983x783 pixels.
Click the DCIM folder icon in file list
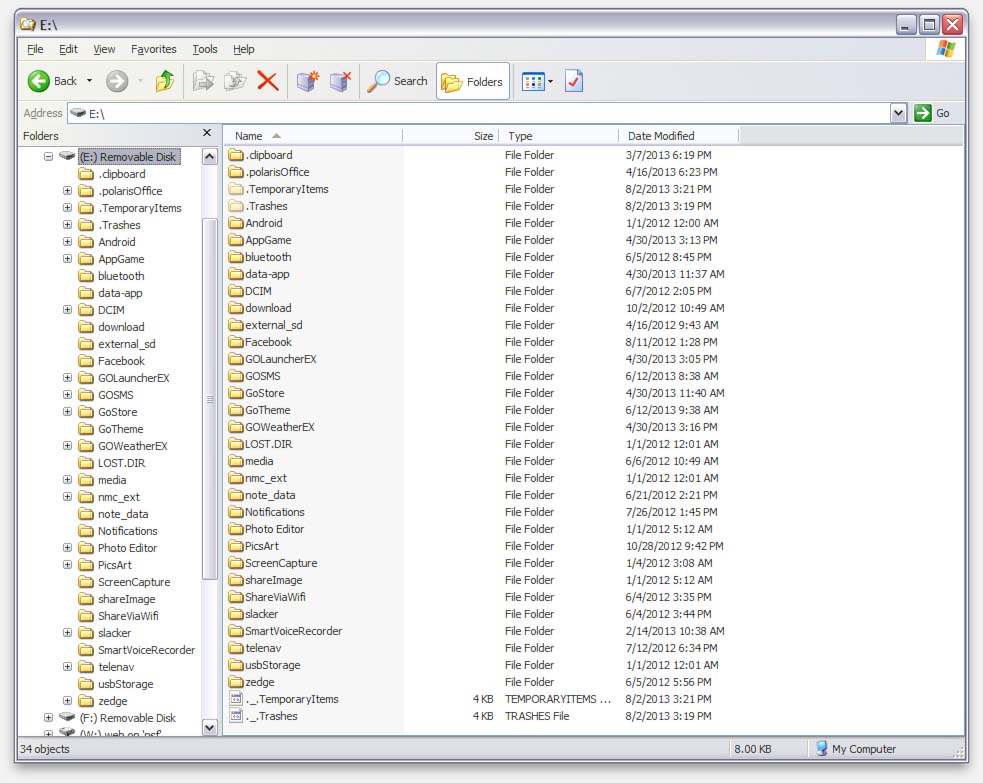236,291
